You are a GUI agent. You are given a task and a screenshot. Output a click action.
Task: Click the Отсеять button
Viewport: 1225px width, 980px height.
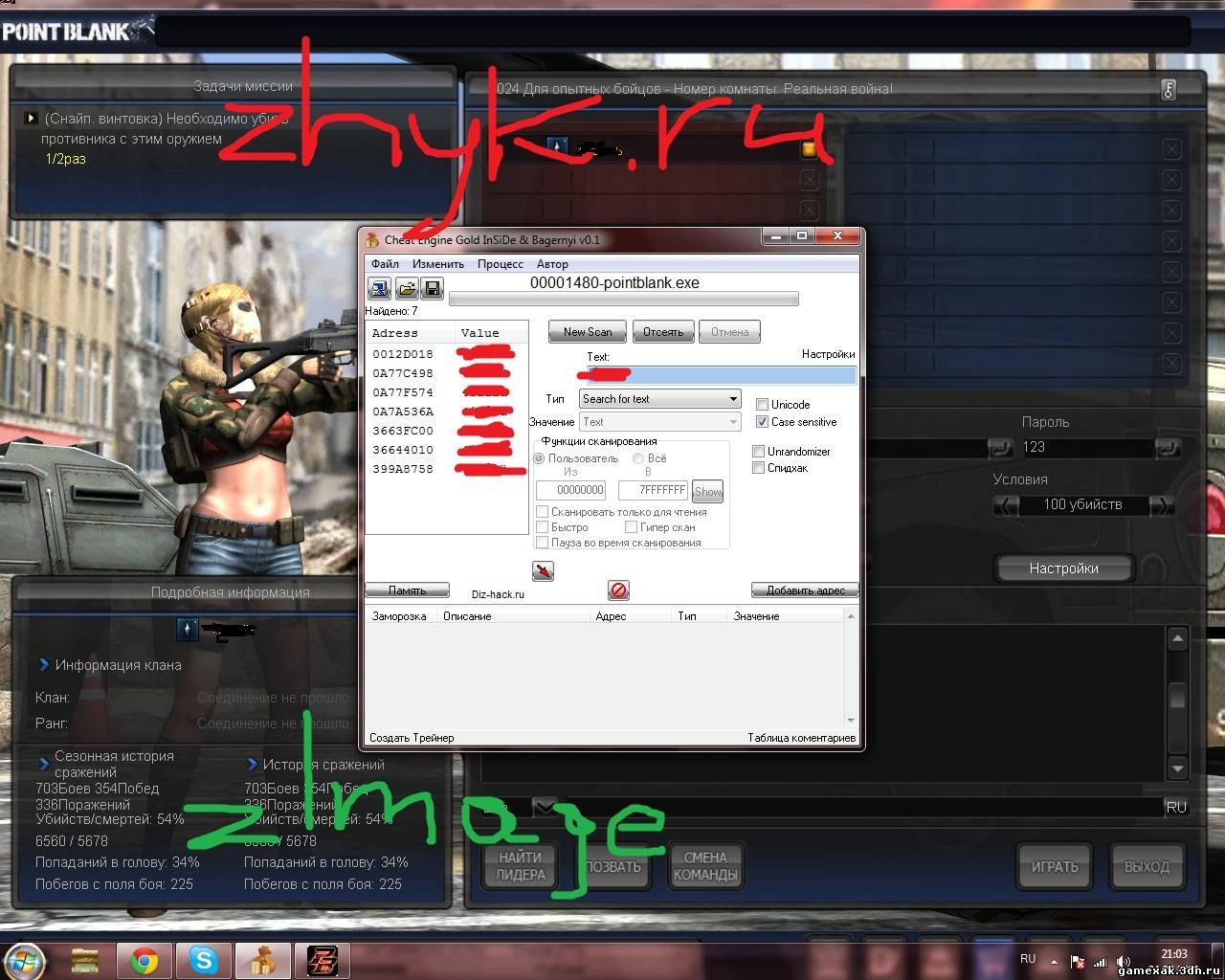pos(663,332)
